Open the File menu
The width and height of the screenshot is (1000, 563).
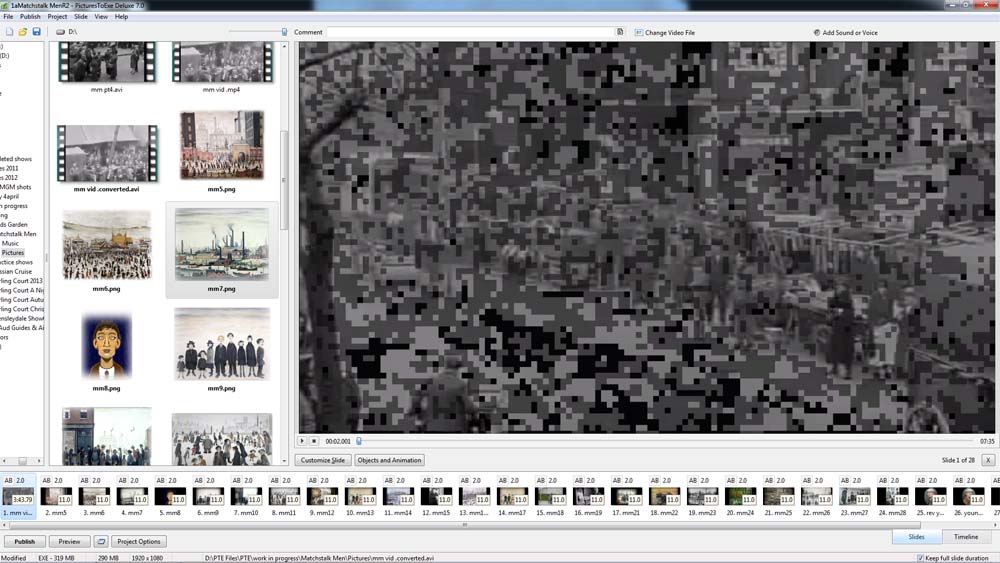point(8,17)
